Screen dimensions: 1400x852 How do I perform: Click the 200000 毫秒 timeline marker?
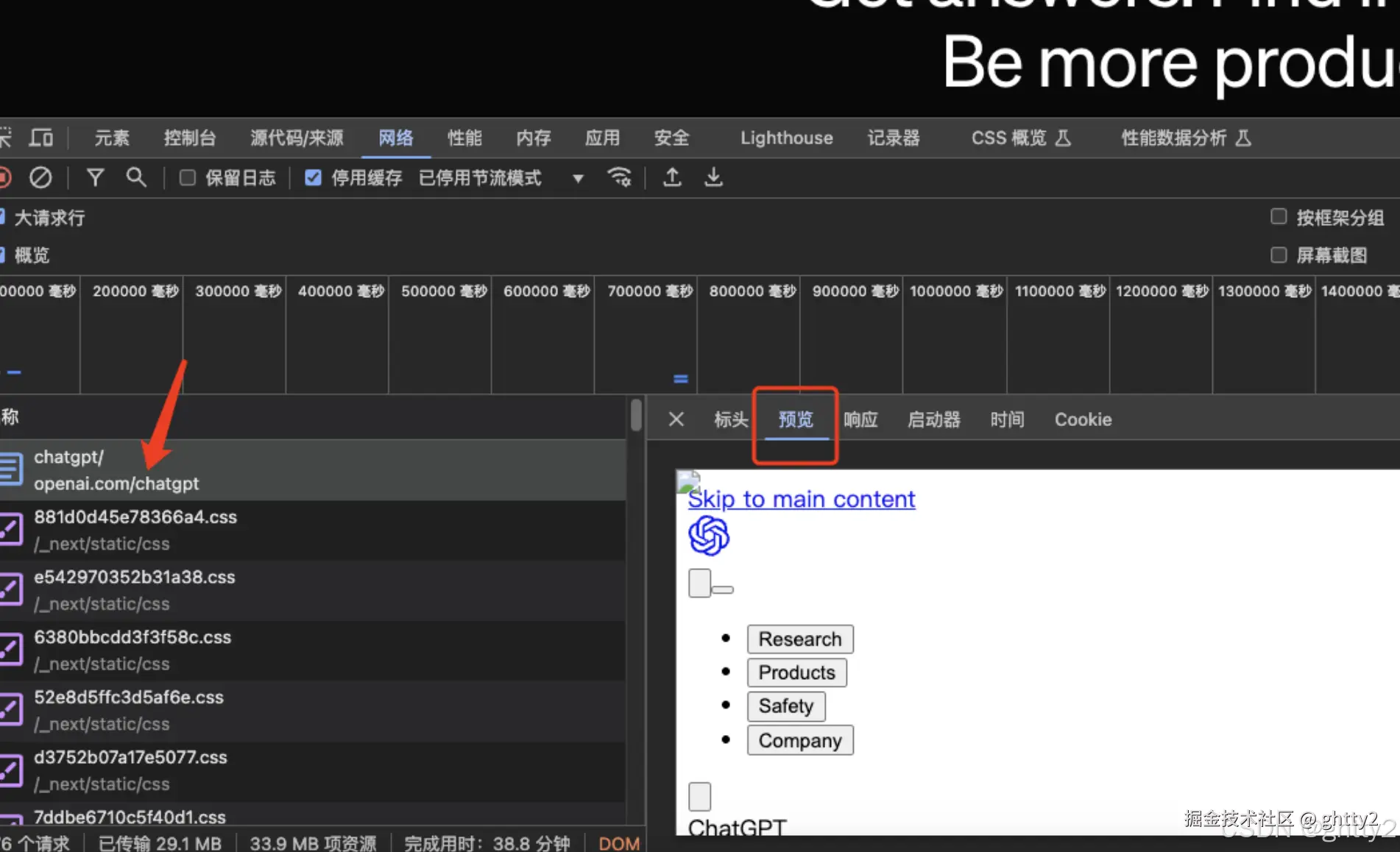click(x=135, y=291)
